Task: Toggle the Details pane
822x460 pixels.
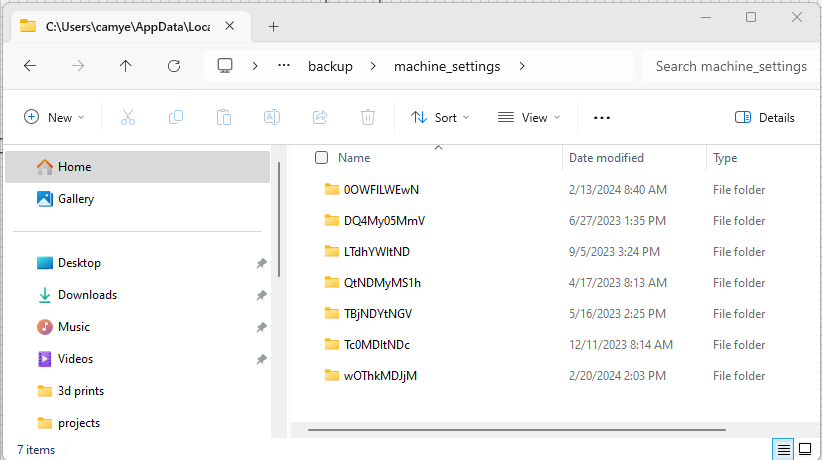Action: pyautogui.click(x=765, y=117)
